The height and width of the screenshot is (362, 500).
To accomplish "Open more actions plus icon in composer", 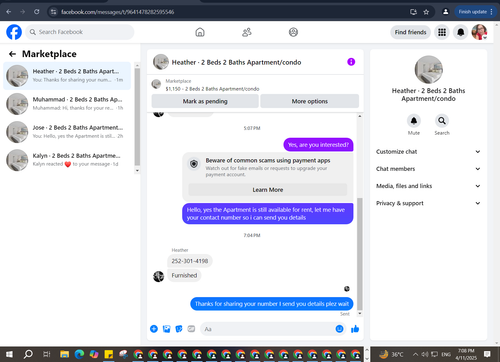I will (x=154, y=329).
